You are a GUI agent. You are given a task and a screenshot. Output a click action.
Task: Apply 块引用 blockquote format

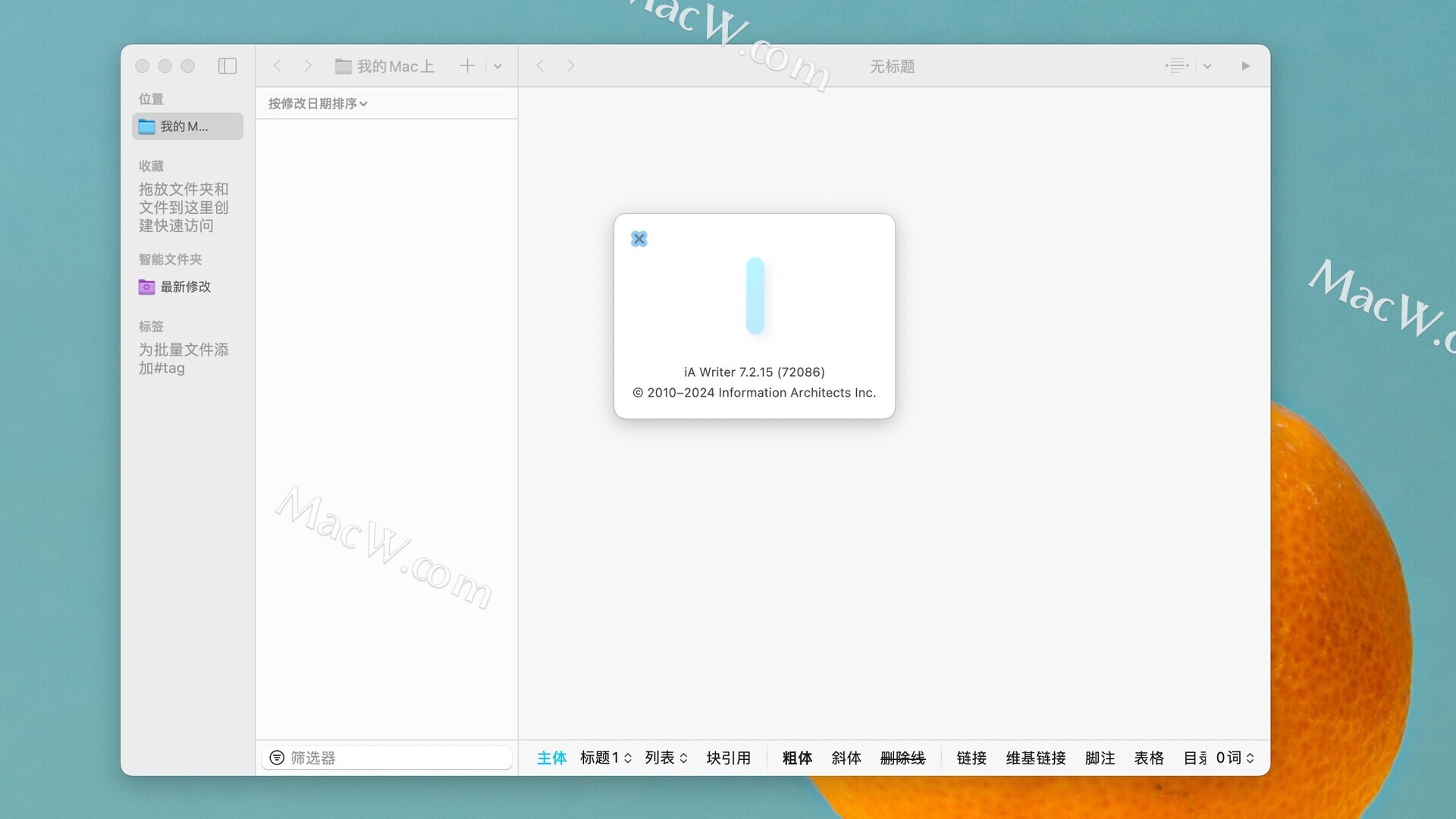pos(729,758)
